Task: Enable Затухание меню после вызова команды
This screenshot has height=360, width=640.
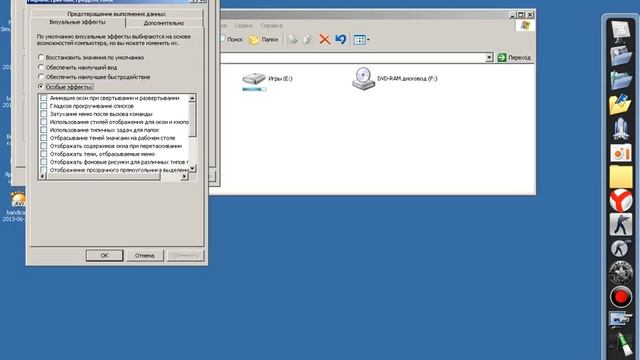Action: tap(44, 114)
